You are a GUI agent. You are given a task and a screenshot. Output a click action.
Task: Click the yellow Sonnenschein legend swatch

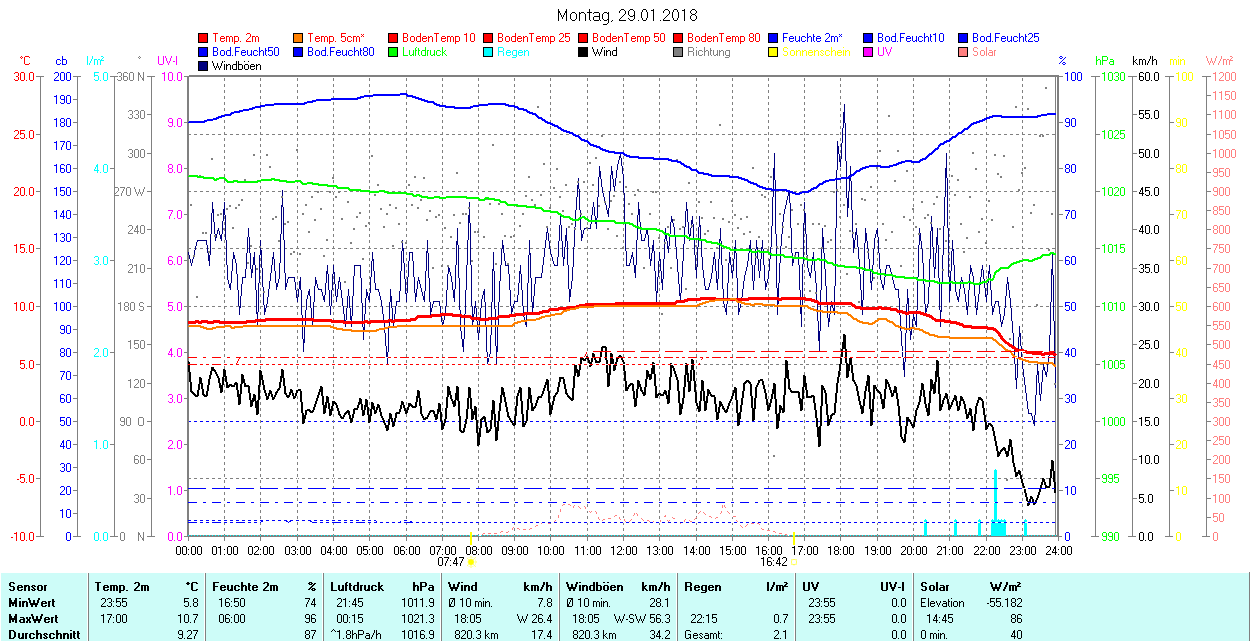click(x=773, y=52)
